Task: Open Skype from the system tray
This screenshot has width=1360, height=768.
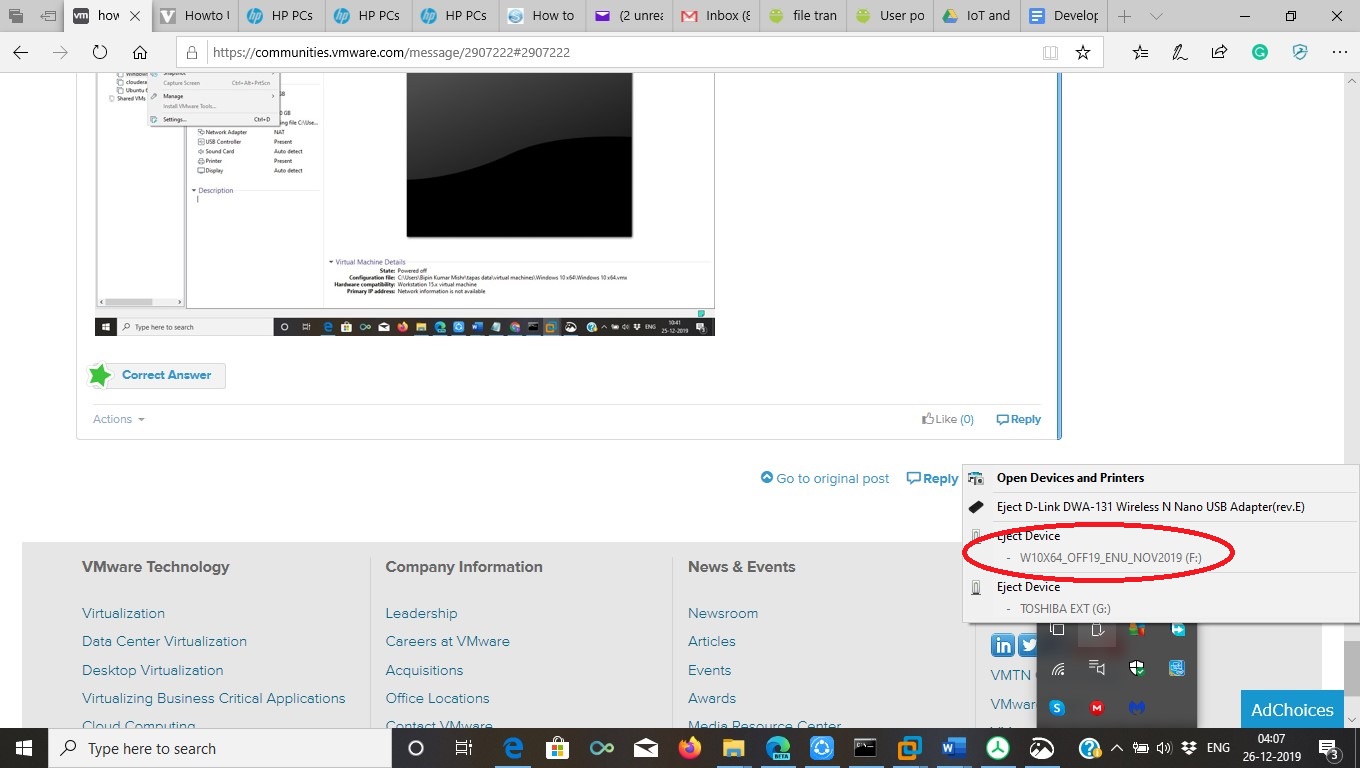Action: click(1057, 707)
